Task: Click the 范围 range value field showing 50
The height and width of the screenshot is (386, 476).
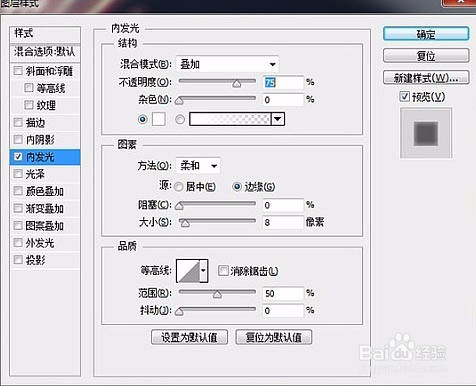Action: [283, 293]
